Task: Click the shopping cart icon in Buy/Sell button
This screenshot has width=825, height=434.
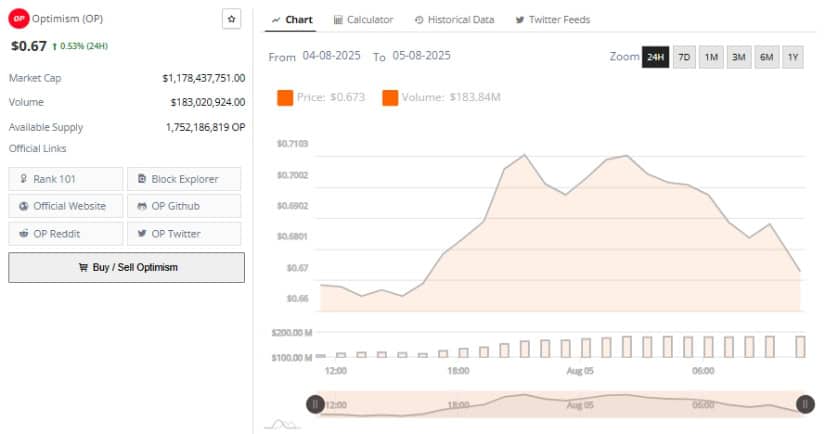Action: coord(83,267)
